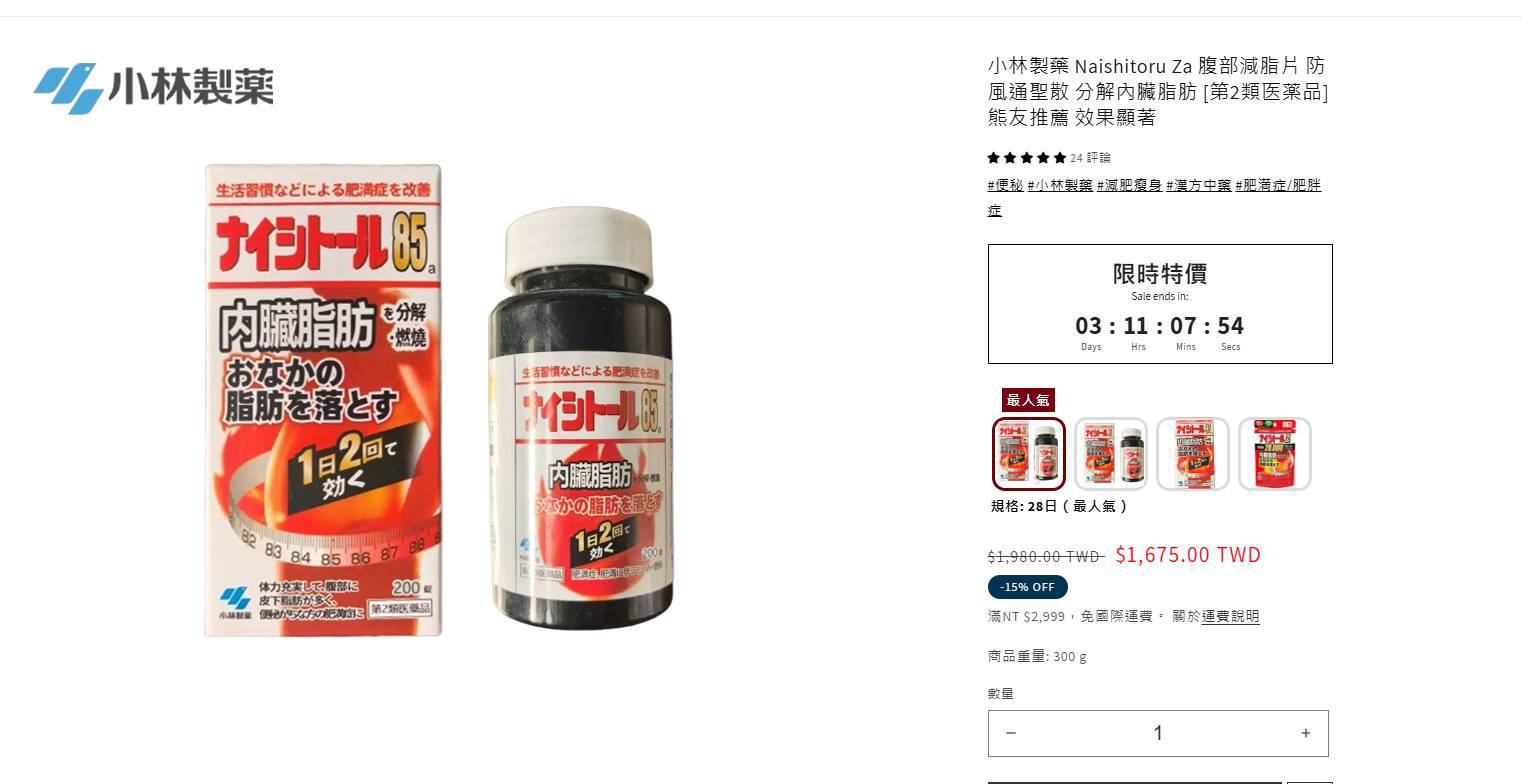This screenshot has width=1522, height=784.
Task: Open the #漢方中藥 tag link
Action: click(x=1198, y=185)
